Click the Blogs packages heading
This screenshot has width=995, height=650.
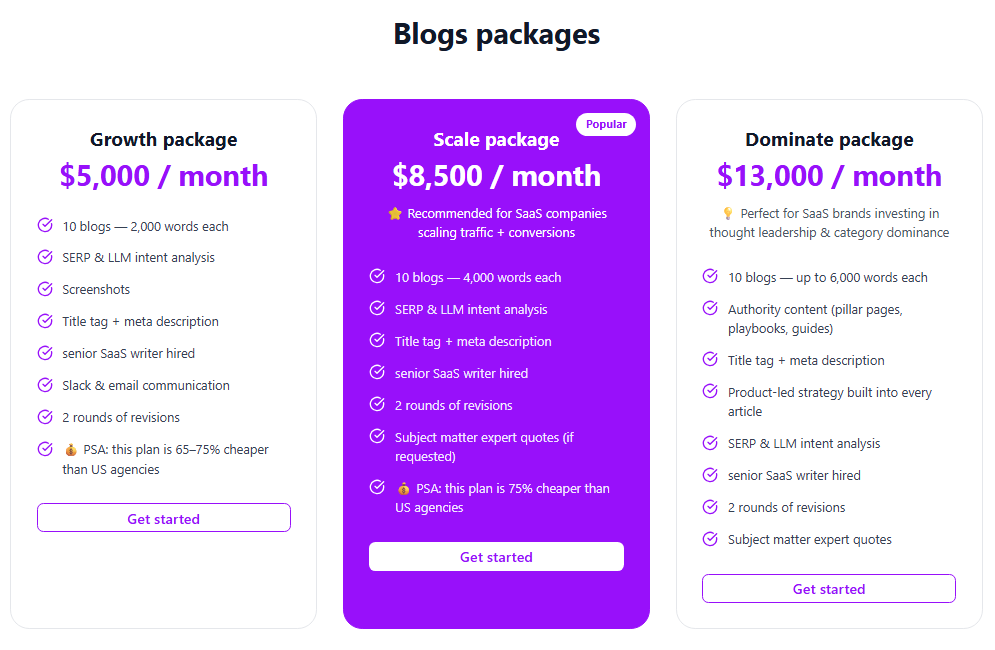(497, 34)
